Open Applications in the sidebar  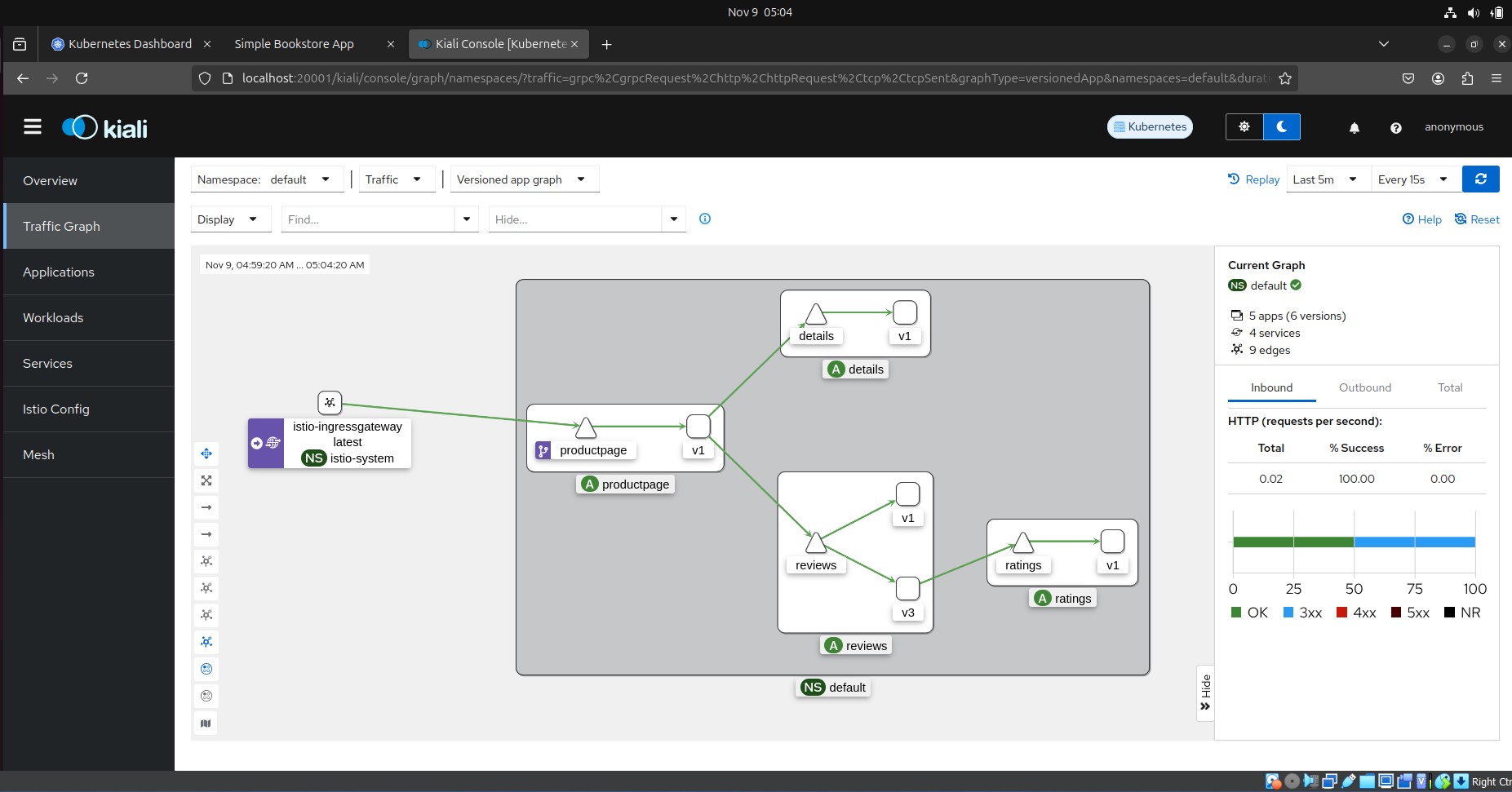point(89,272)
